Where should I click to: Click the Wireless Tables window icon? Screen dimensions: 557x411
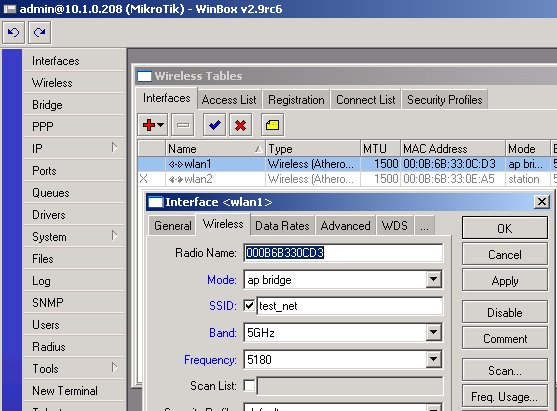click(x=144, y=76)
